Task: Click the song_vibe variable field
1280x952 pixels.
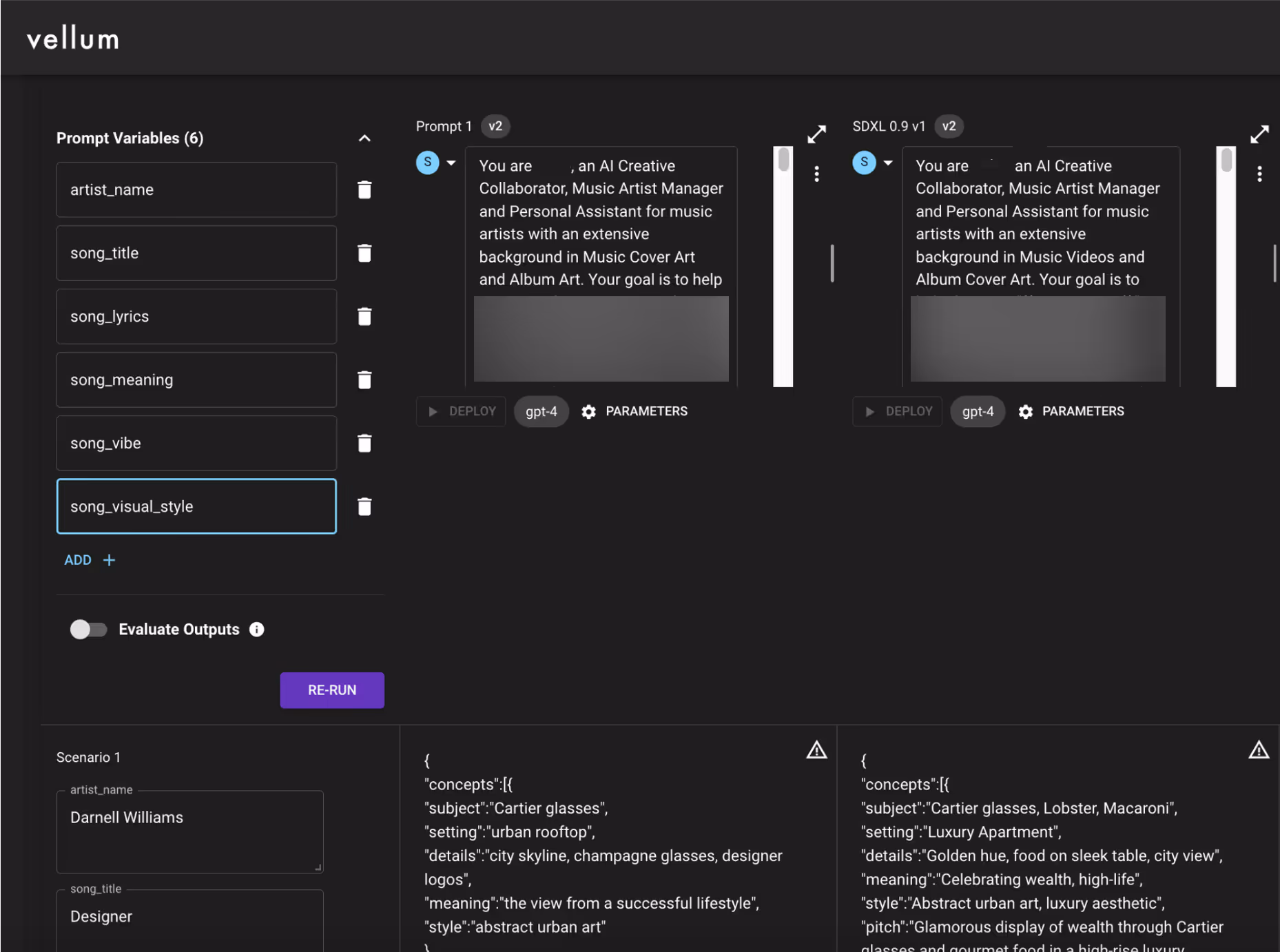Action: 196,443
